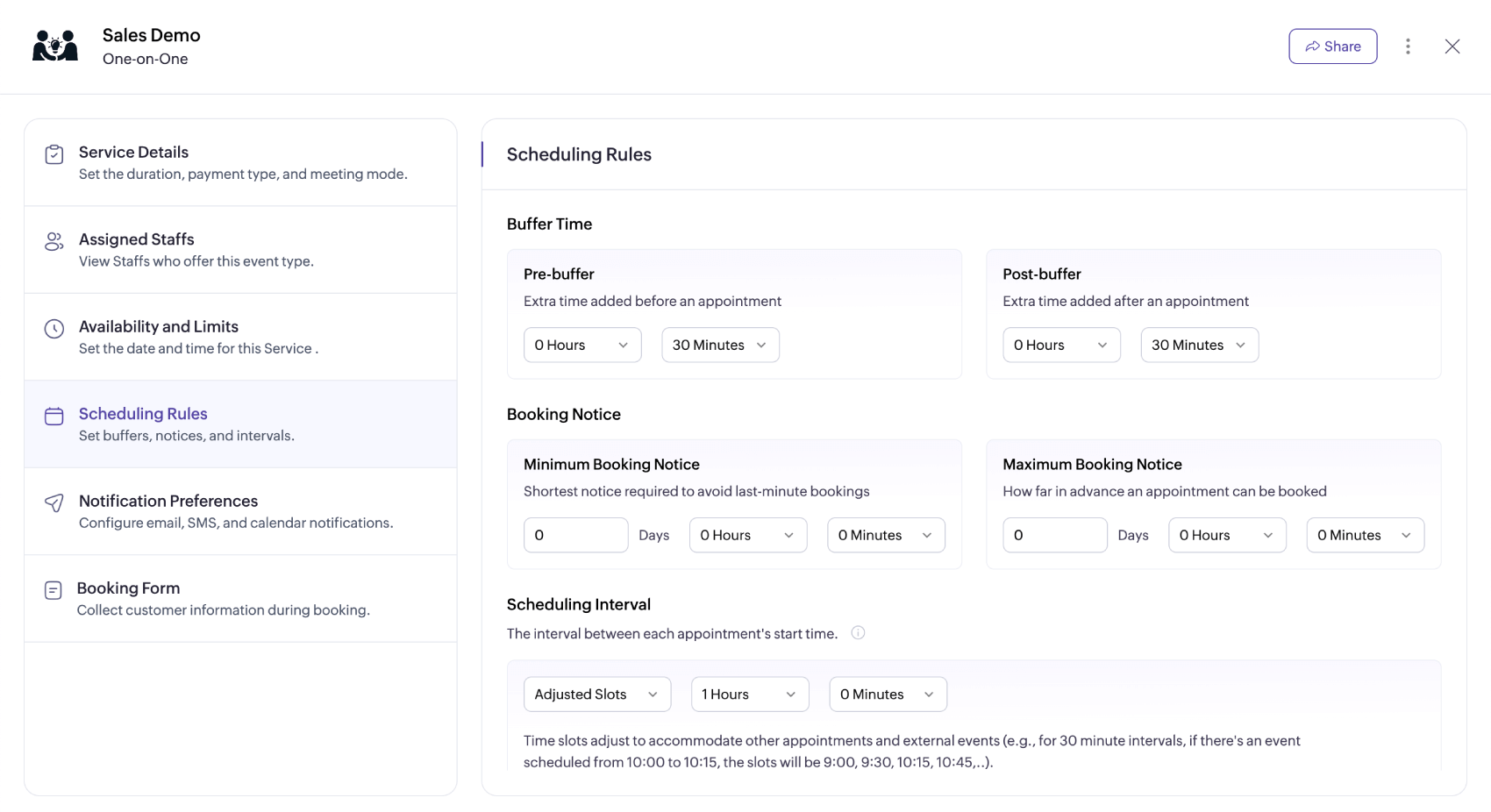Click the Maximum Booking Notice days field

(1054, 535)
